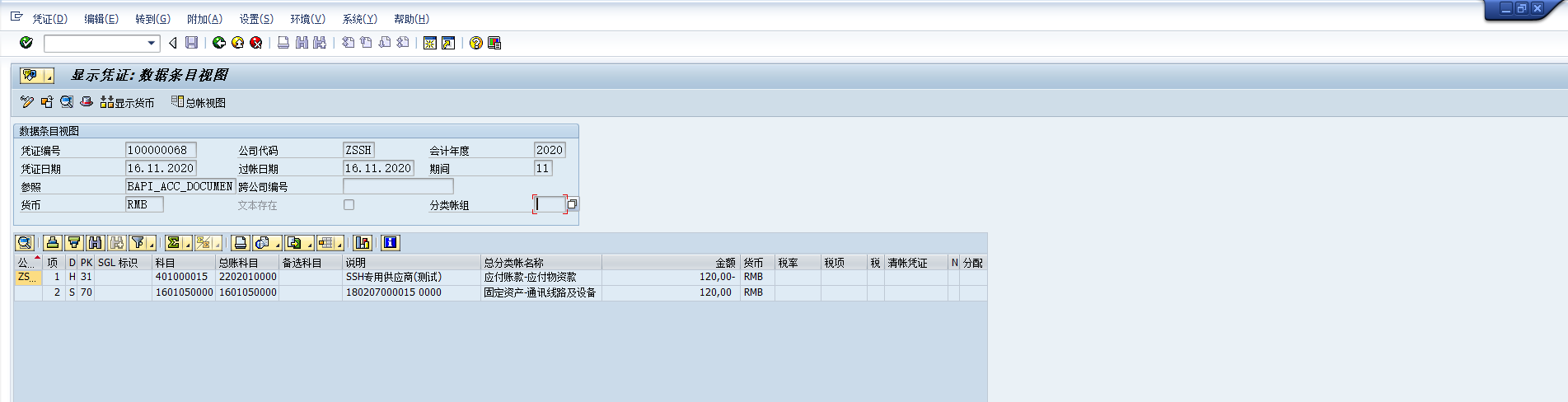This screenshot has width=1568, height=402.
Task: Click the grid Details magnifier icon
Action: click(x=25, y=242)
